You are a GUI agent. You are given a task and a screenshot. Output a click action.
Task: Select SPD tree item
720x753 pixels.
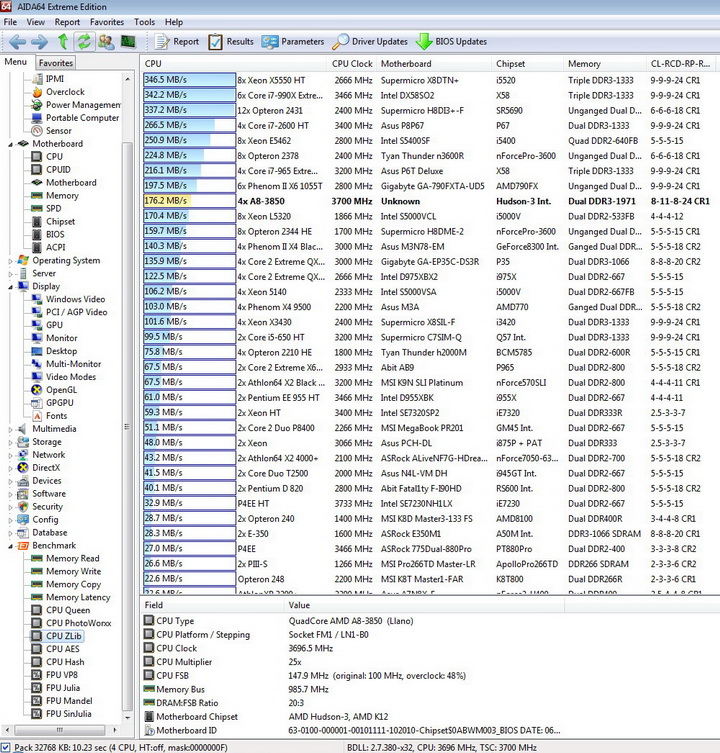pyautogui.click(x=53, y=208)
